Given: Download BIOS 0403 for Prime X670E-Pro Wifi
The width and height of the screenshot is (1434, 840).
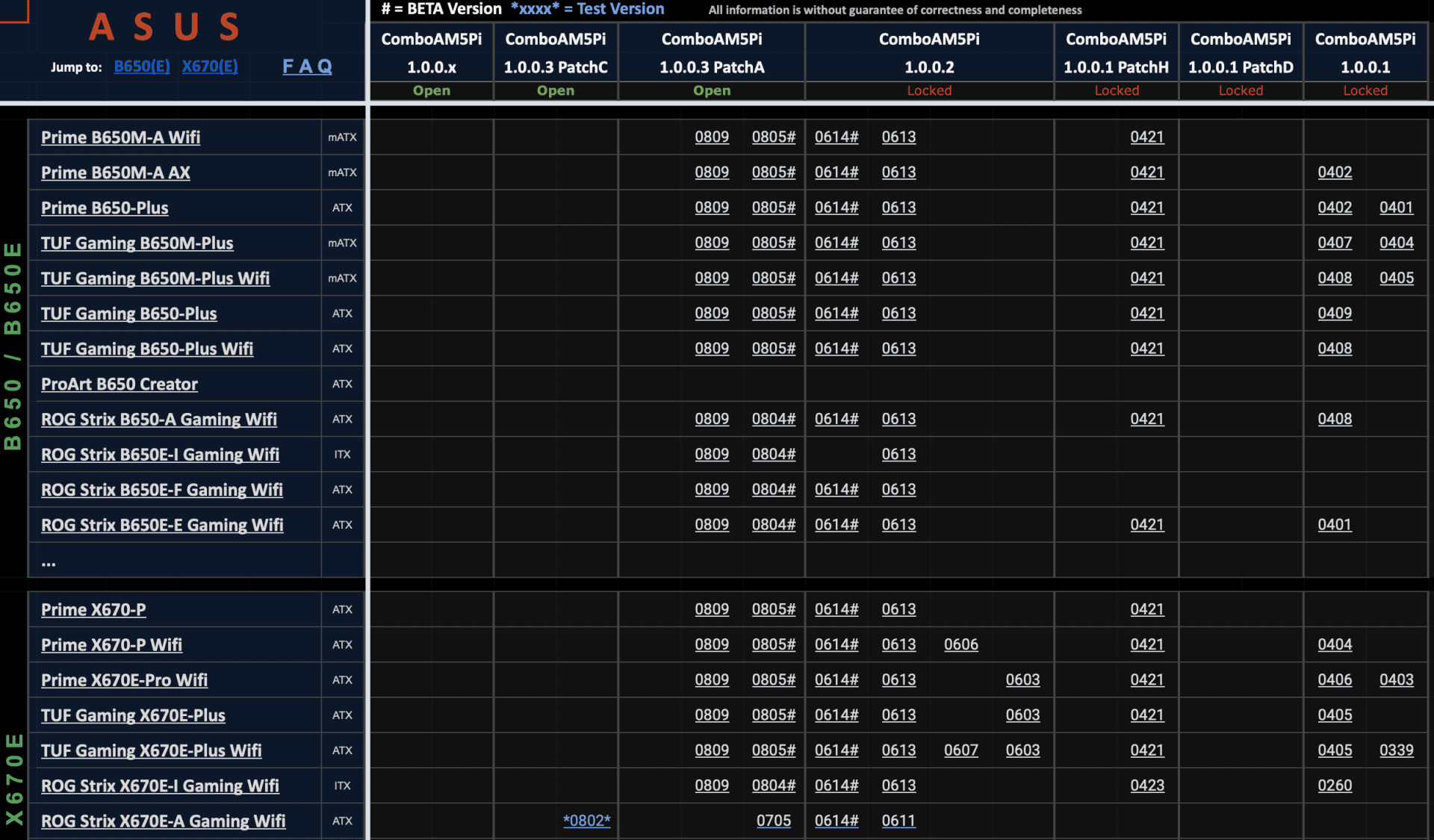Looking at the screenshot, I should tap(1397, 679).
